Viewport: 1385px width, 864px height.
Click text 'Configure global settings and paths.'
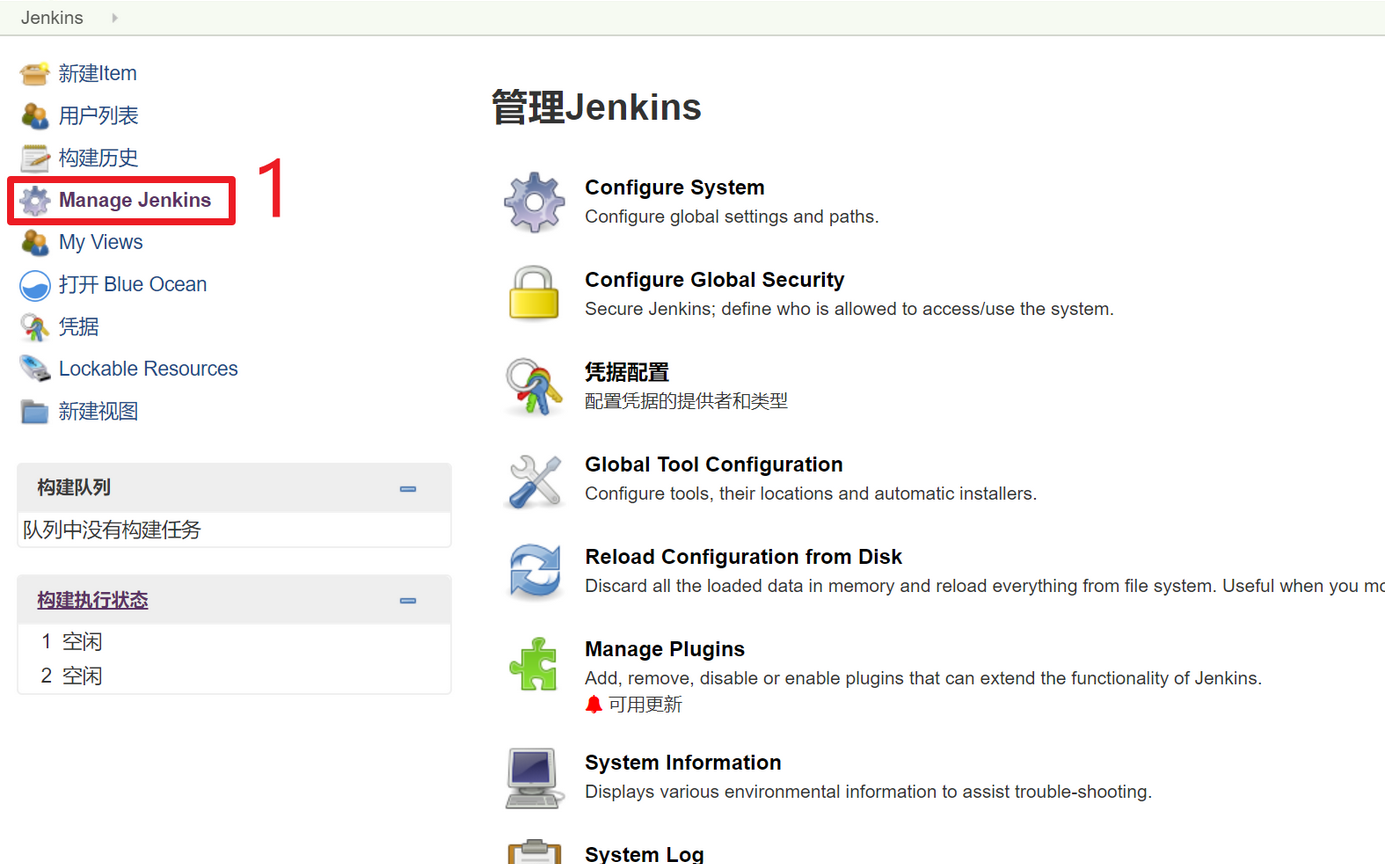[732, 216]
